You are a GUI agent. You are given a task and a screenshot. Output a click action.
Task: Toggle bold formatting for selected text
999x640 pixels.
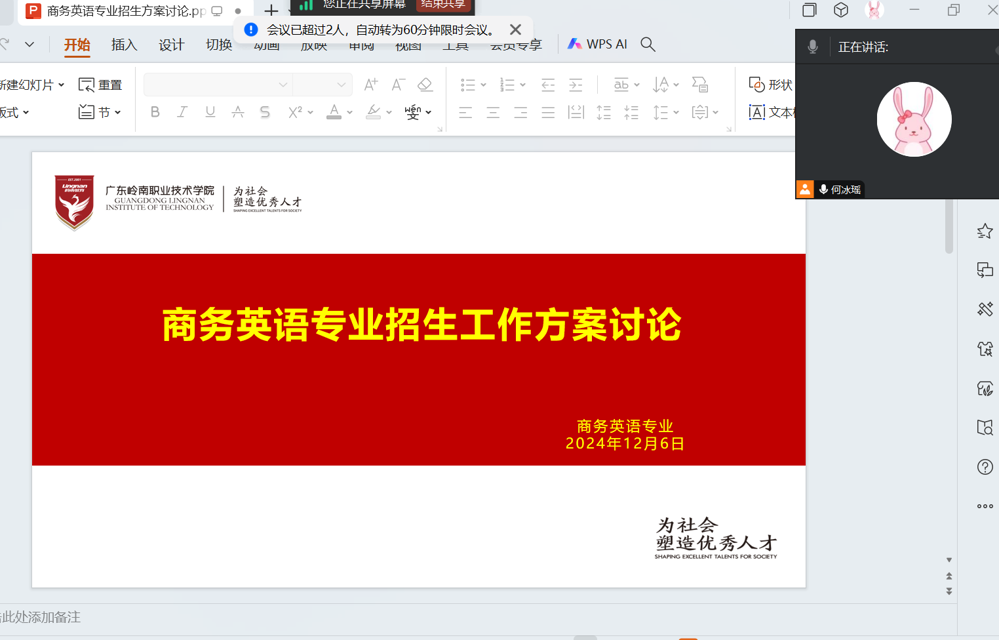tap(155, 112)
